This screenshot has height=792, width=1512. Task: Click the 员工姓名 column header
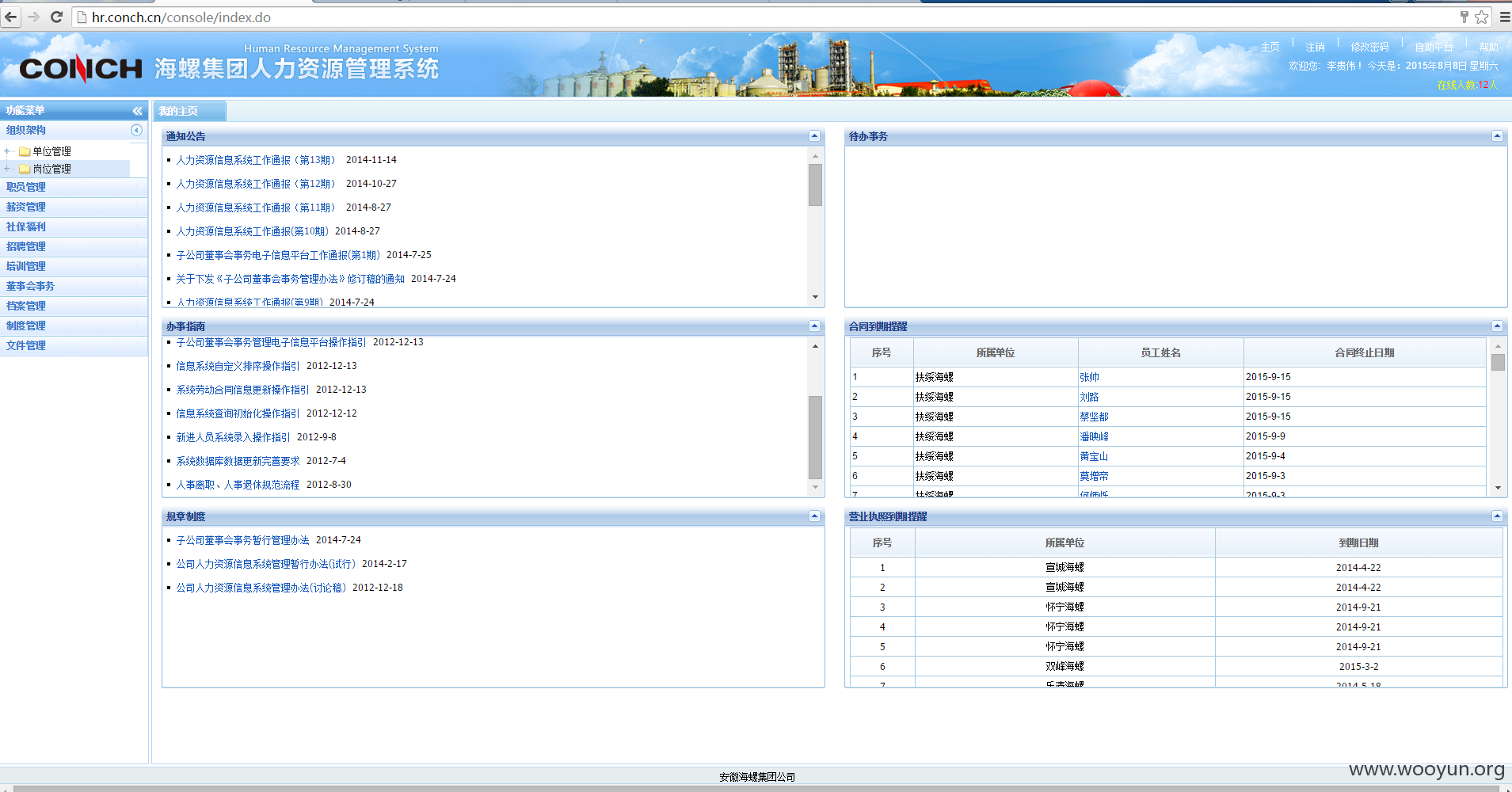(1160, 352)
